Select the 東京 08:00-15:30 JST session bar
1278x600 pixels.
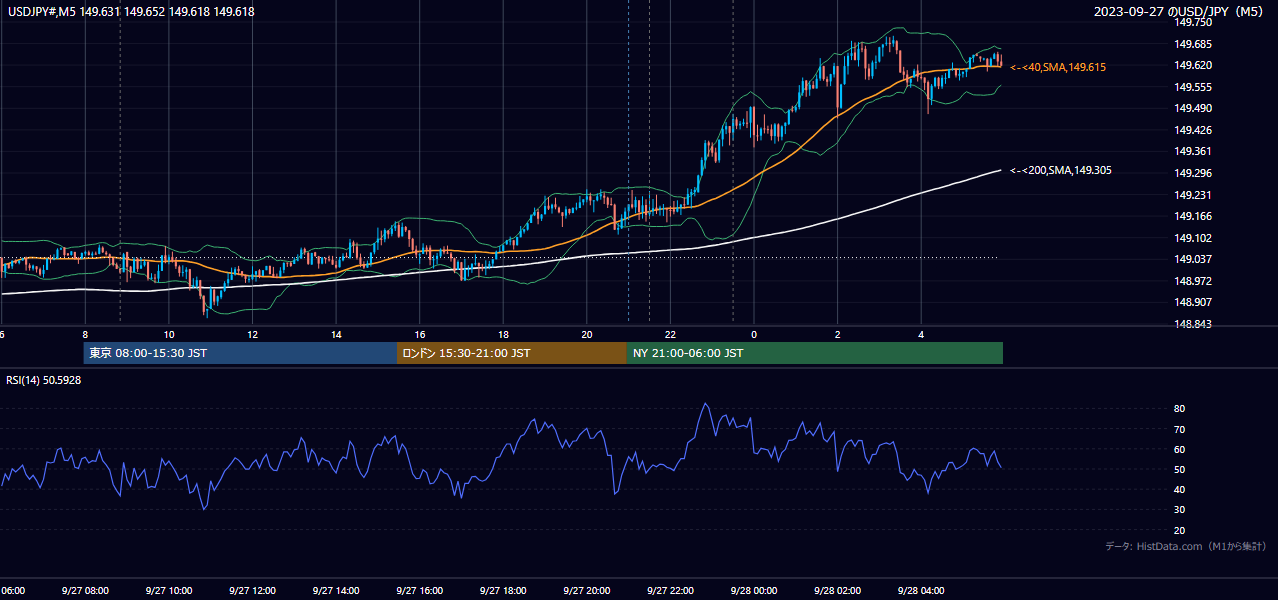tap(241, 353)
